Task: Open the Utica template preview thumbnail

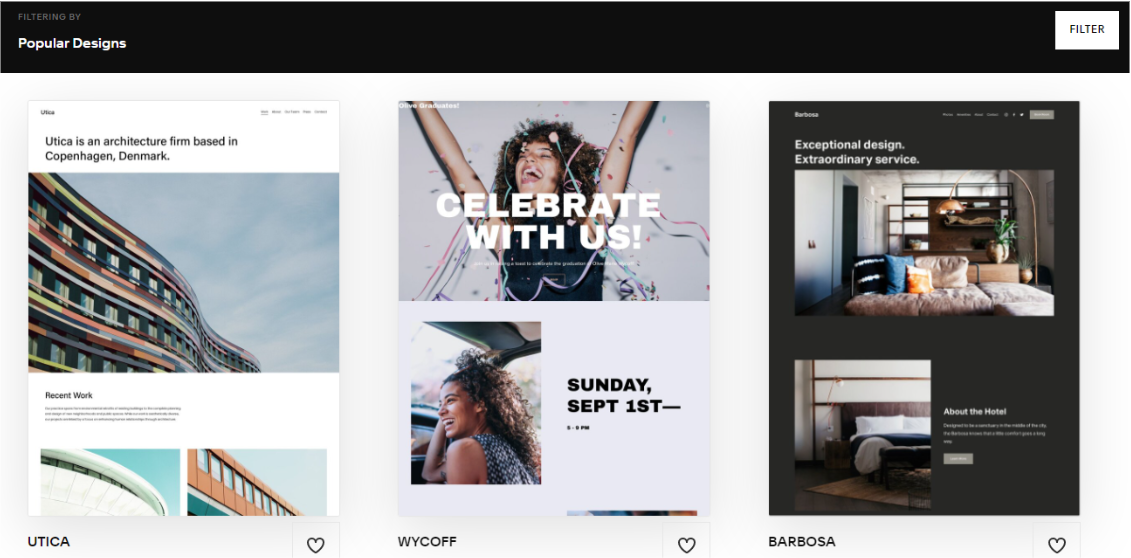Action: coord(183,308)
